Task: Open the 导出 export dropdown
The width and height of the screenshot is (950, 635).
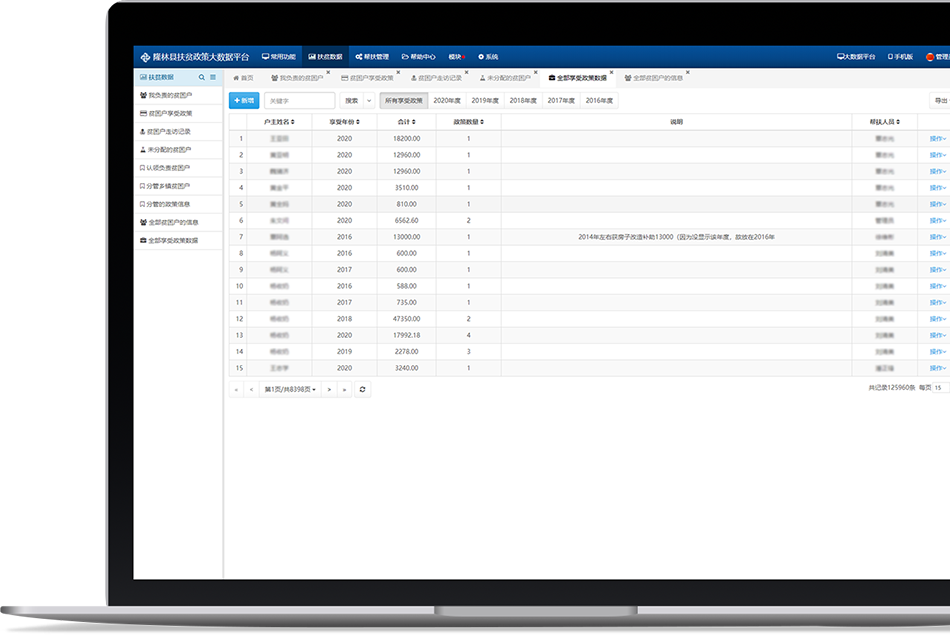Action: pos(940,101)
